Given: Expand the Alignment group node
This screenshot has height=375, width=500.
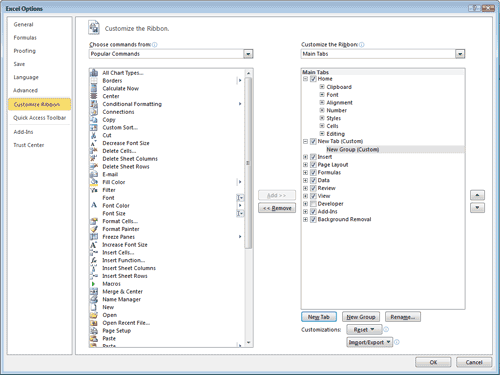Looking at the screenshot, I should pyautogui.click(x=322, y=102).
